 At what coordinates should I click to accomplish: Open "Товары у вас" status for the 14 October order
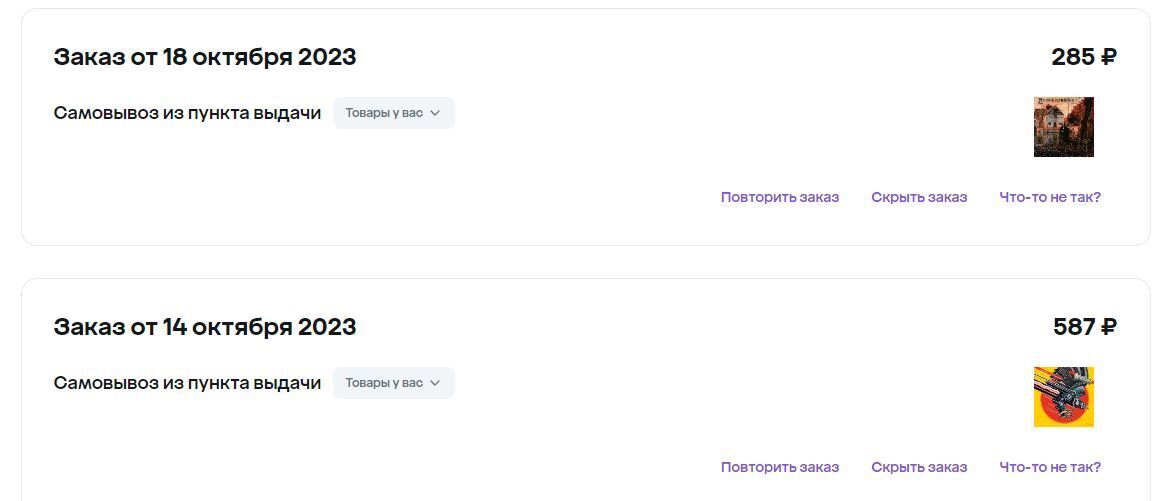(384, 383)
